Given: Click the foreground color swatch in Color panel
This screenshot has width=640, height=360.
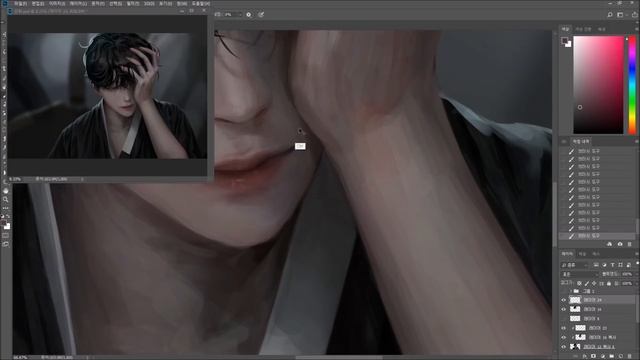Looking at the screenshot, I should 564,40.
